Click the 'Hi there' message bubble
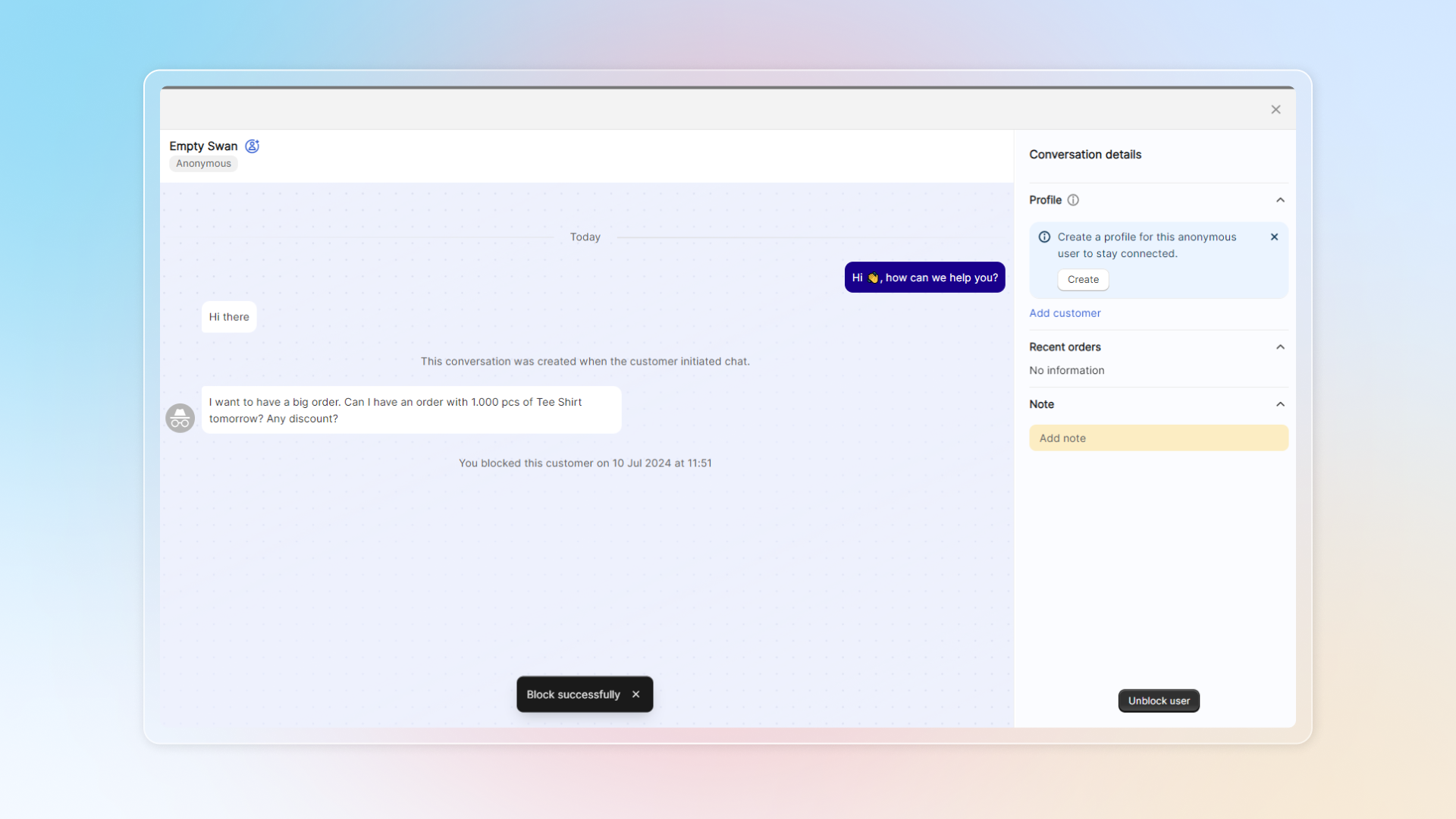Screen dimensions: 1456x819 pos(229,317)
